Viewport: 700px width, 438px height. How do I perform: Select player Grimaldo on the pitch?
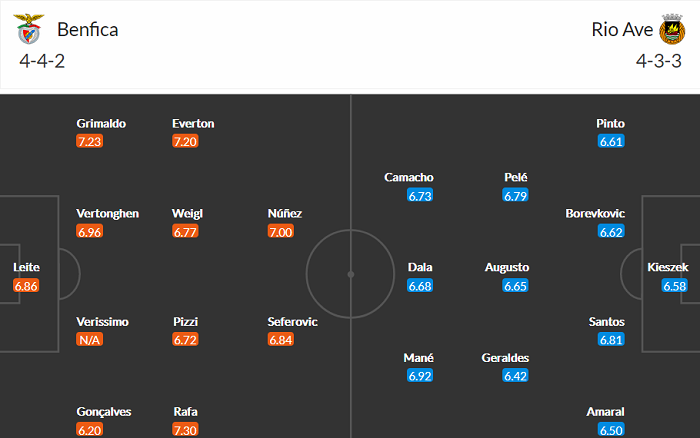[x=101, y=124]
